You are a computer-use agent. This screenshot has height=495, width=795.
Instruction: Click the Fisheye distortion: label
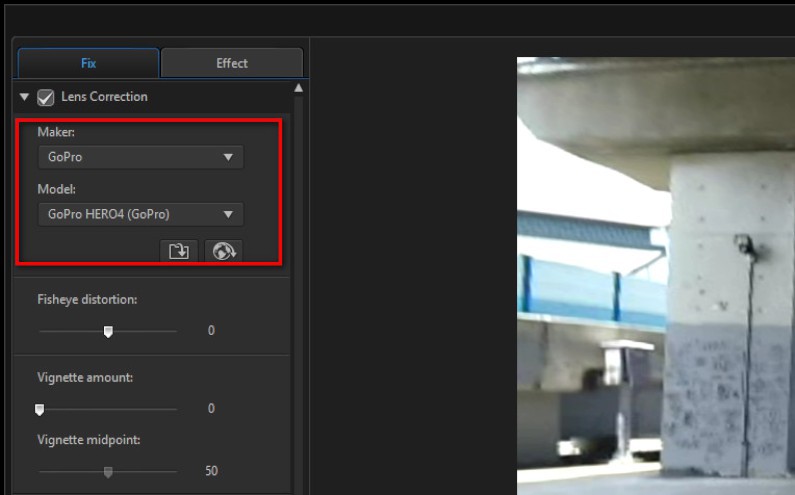point(87,300)
